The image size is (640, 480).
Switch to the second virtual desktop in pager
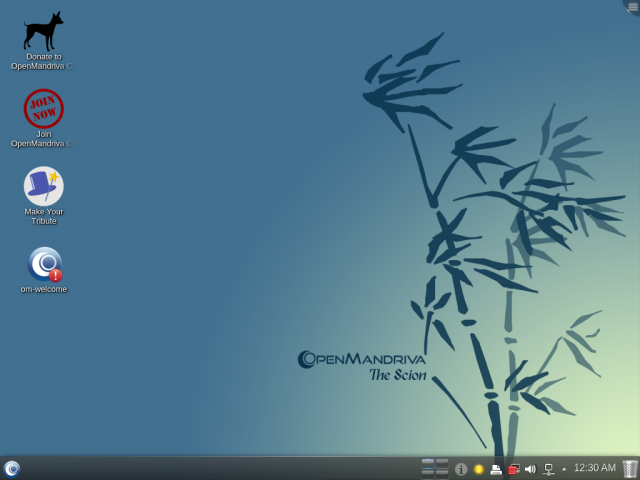pyautogui.click(x=442, y=464)
